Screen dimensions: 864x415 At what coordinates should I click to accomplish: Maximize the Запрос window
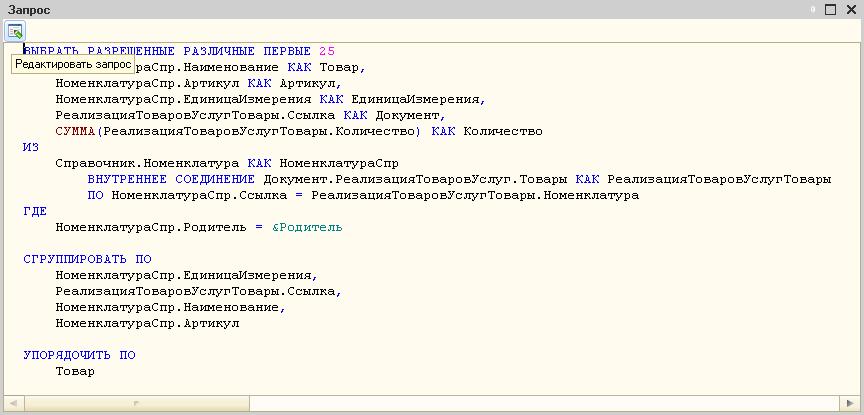830,10
